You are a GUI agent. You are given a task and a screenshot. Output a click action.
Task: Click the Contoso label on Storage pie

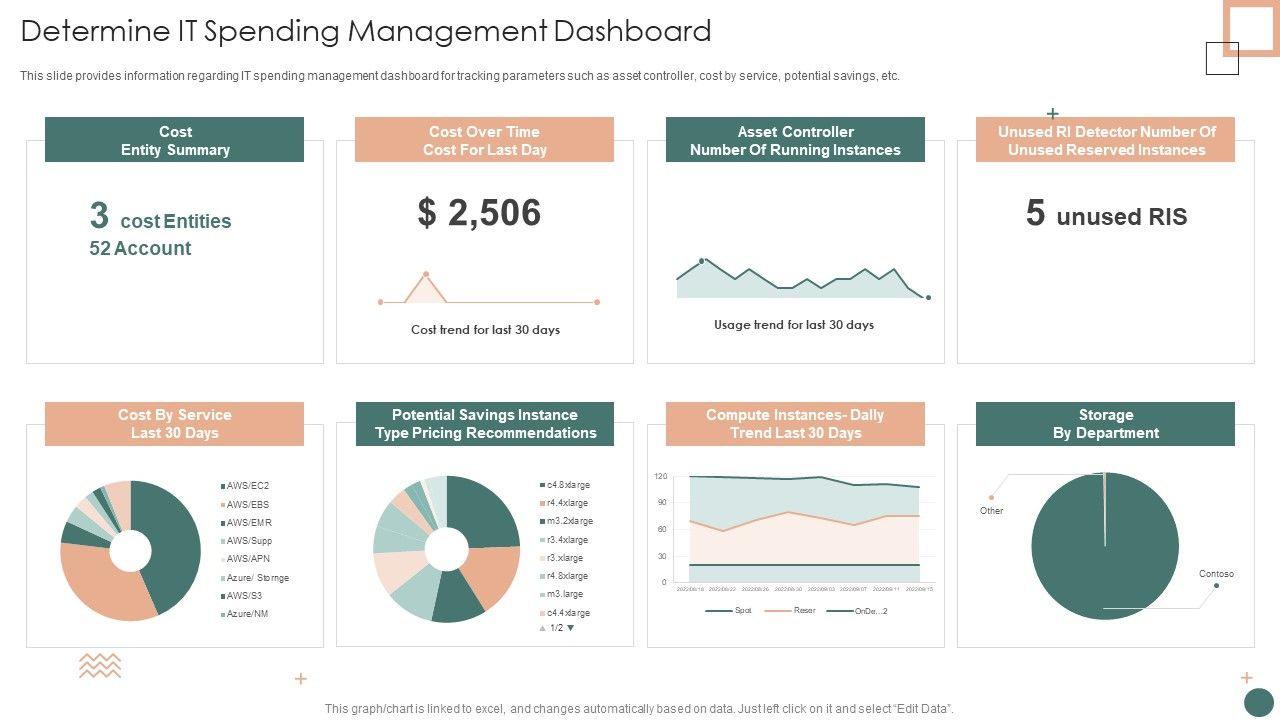[1216, 574]
